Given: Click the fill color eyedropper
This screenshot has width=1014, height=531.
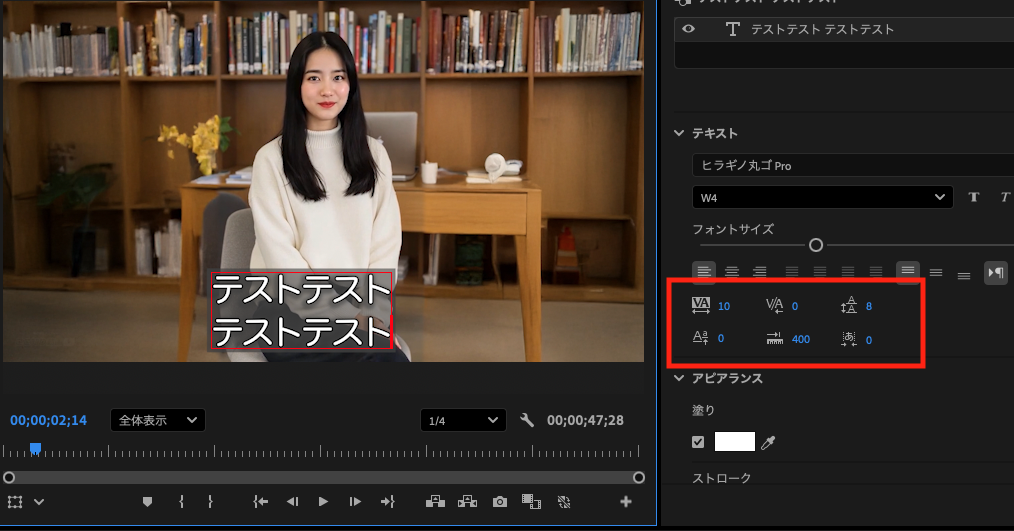Looking at the screenshot, I should [769, 442].
